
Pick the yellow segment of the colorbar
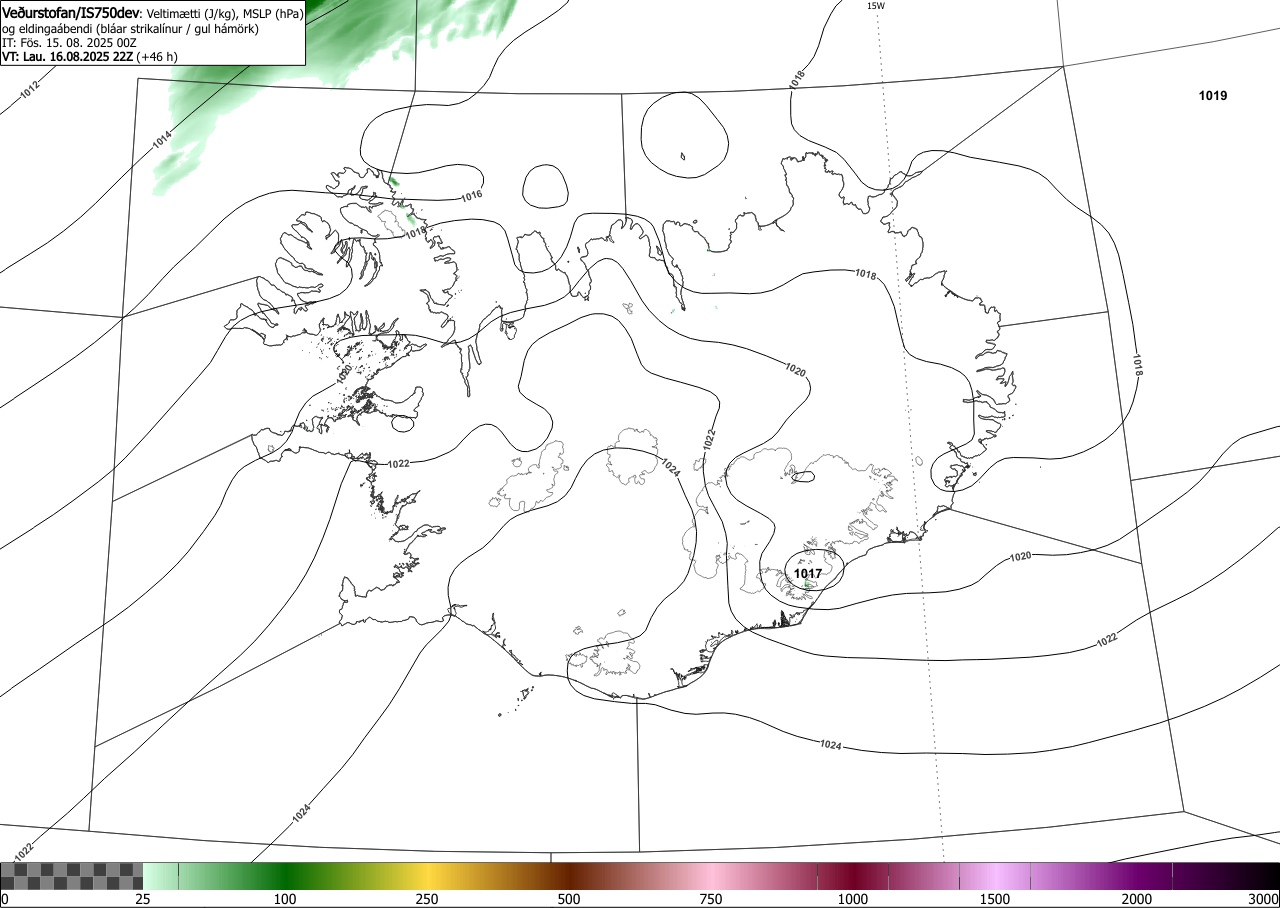(x=427, y=876)
